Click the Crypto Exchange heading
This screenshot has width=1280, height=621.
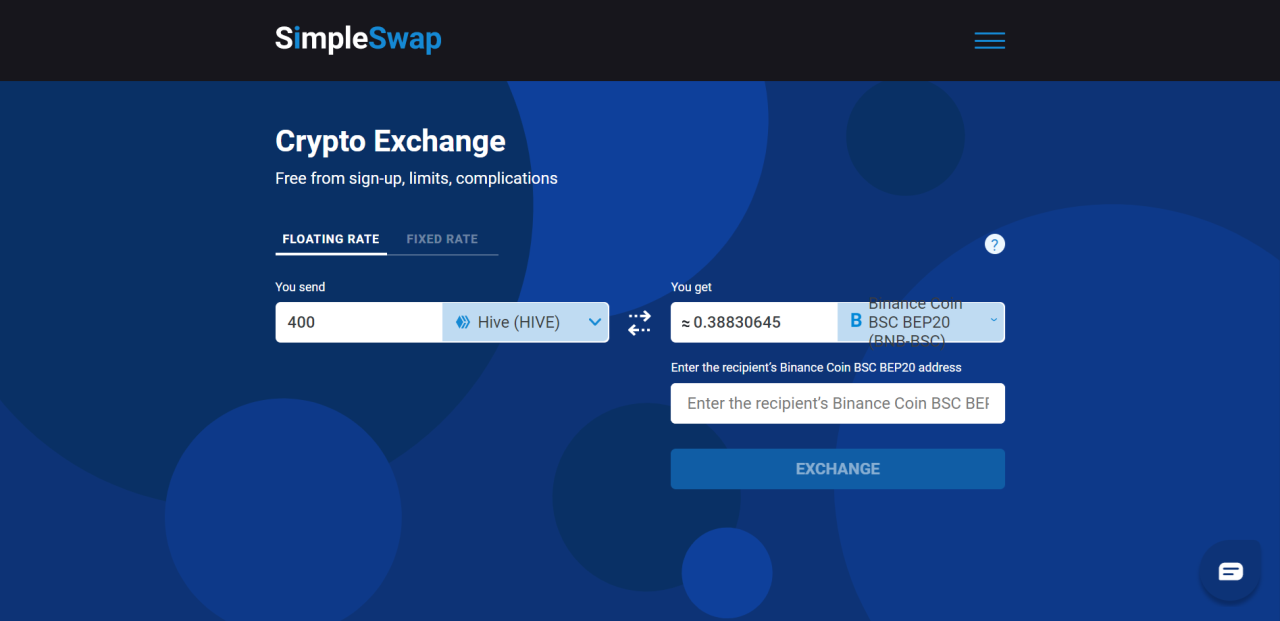(x=390, y=141)
